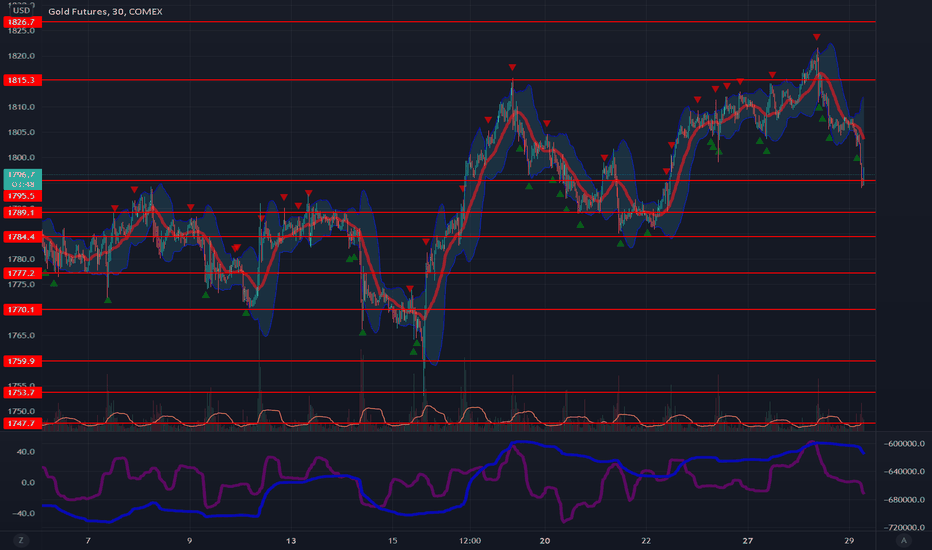
Task: Click the -680000.0 right scale value
Action: 904,499
